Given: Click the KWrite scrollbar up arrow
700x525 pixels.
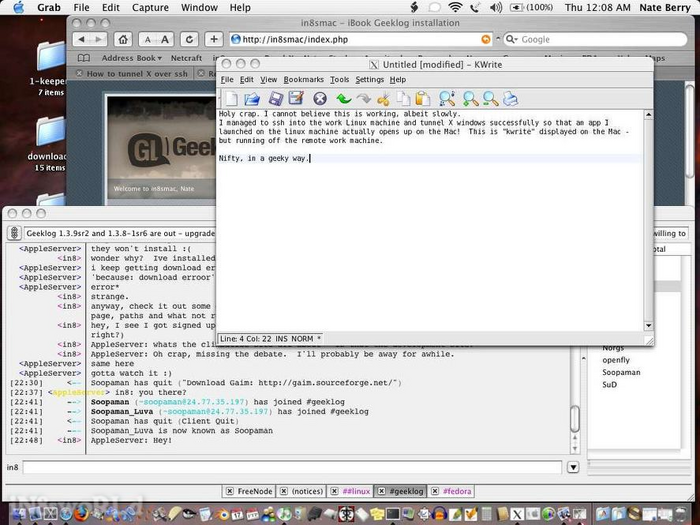Looking at the screenshot, I should coord(648,115).
